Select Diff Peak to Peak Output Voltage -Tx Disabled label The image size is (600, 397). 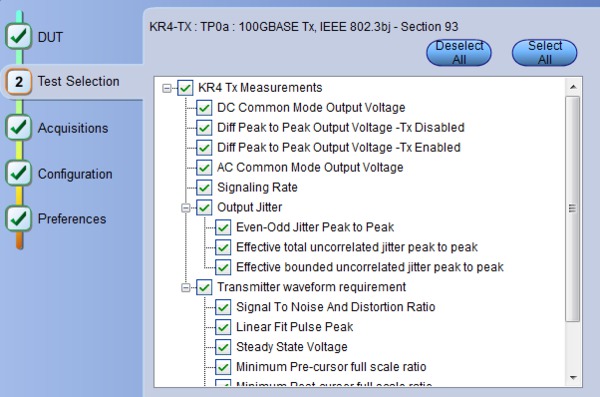pyautogui.click(x=341, y=127)
